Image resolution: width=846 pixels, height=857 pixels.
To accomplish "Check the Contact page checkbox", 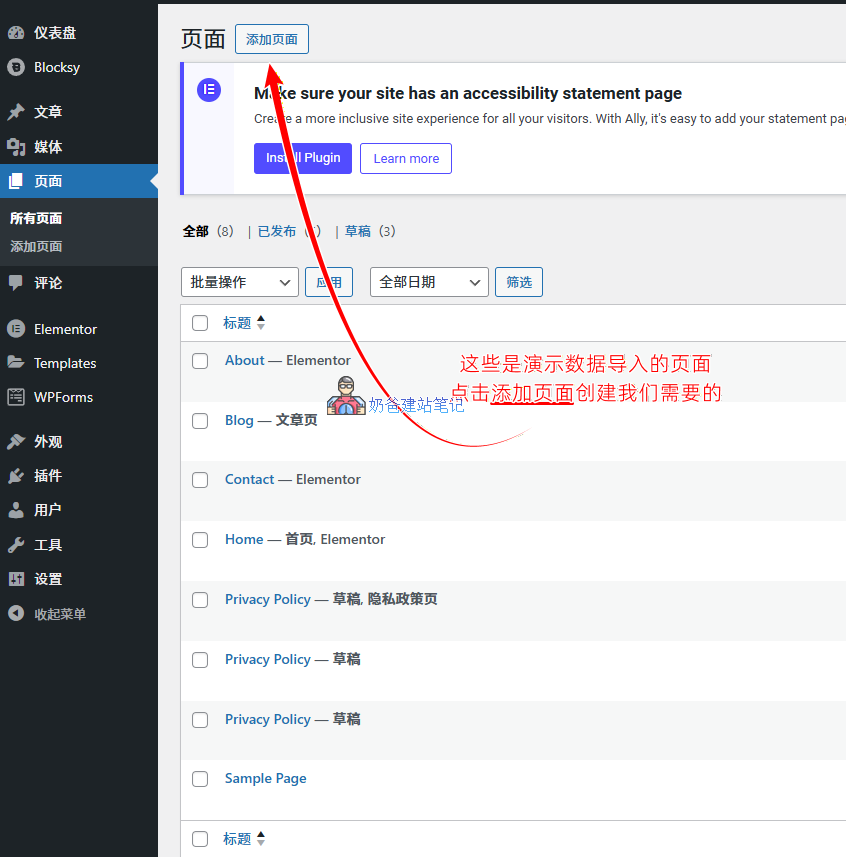I will 200,480.
